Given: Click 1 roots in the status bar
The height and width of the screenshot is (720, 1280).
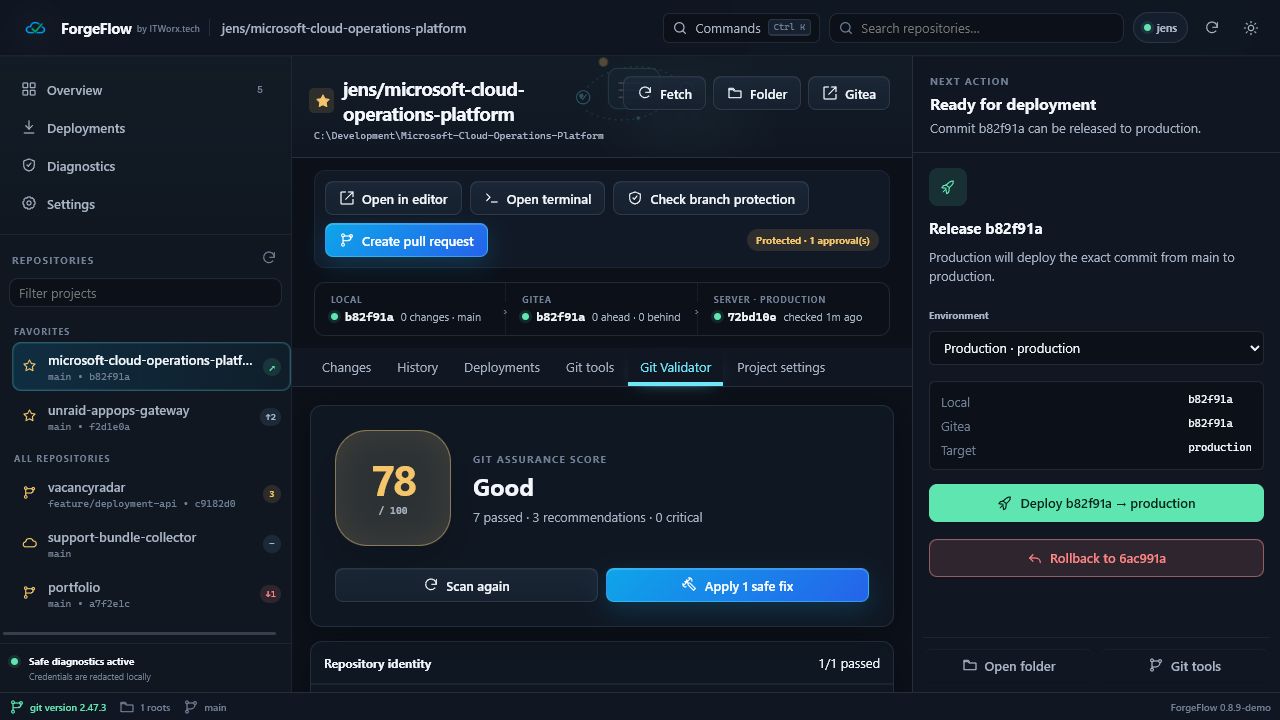Looking at the screenshot, I should pos(145,707).
